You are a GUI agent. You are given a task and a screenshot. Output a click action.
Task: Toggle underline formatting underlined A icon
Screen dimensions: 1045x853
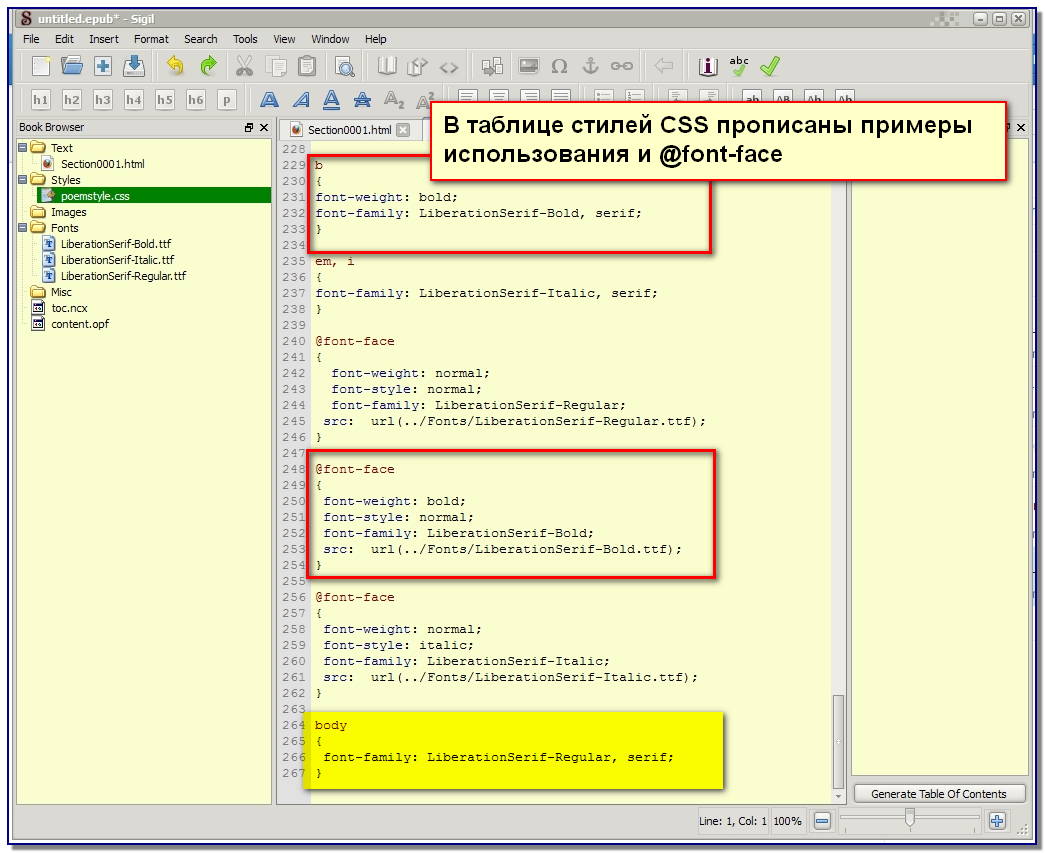(x=331, y=100)
